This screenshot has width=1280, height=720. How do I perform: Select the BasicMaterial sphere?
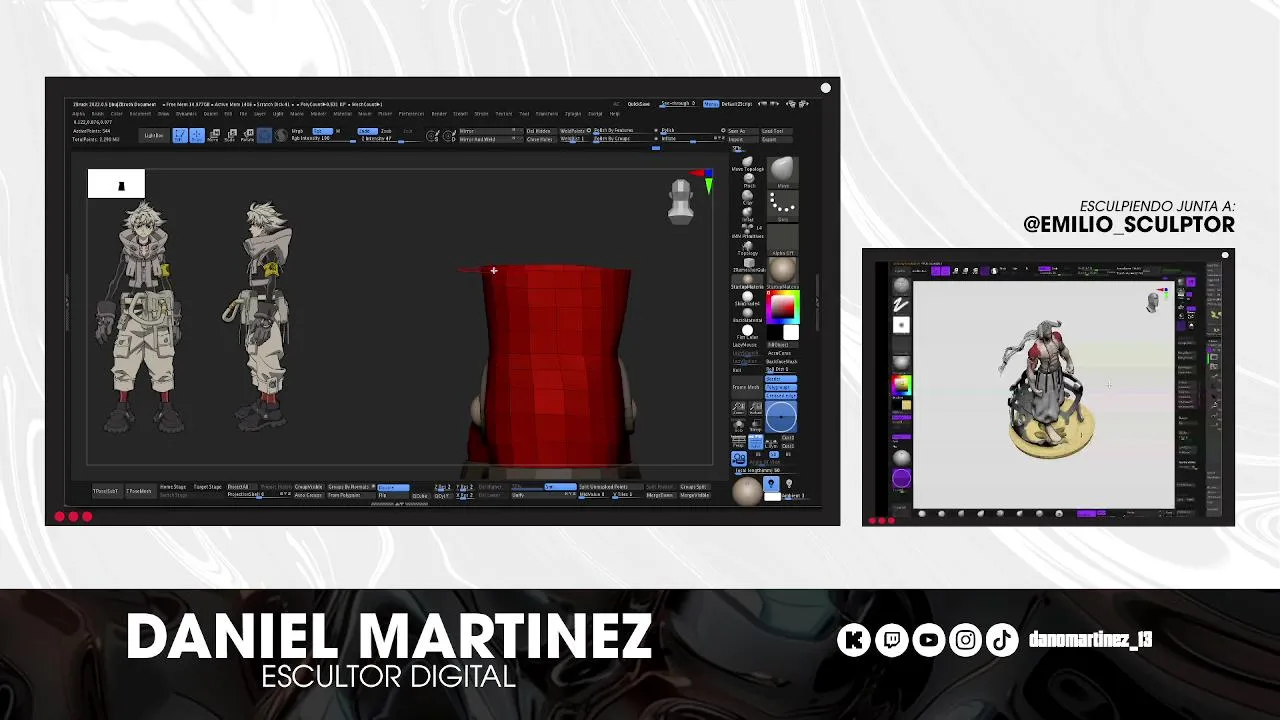point(748,313)
